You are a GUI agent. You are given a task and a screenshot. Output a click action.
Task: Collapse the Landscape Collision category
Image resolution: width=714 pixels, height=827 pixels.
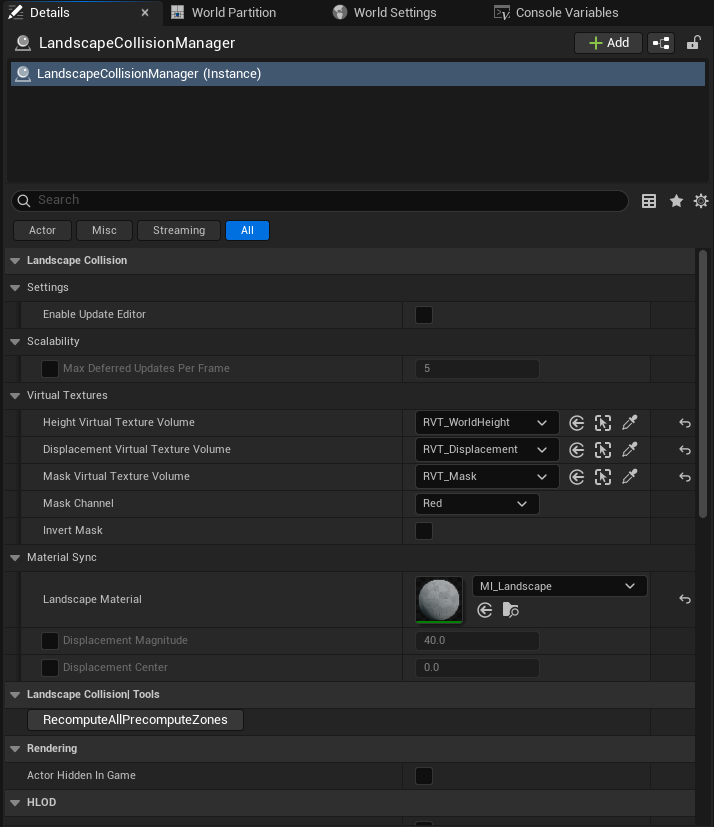15,261
